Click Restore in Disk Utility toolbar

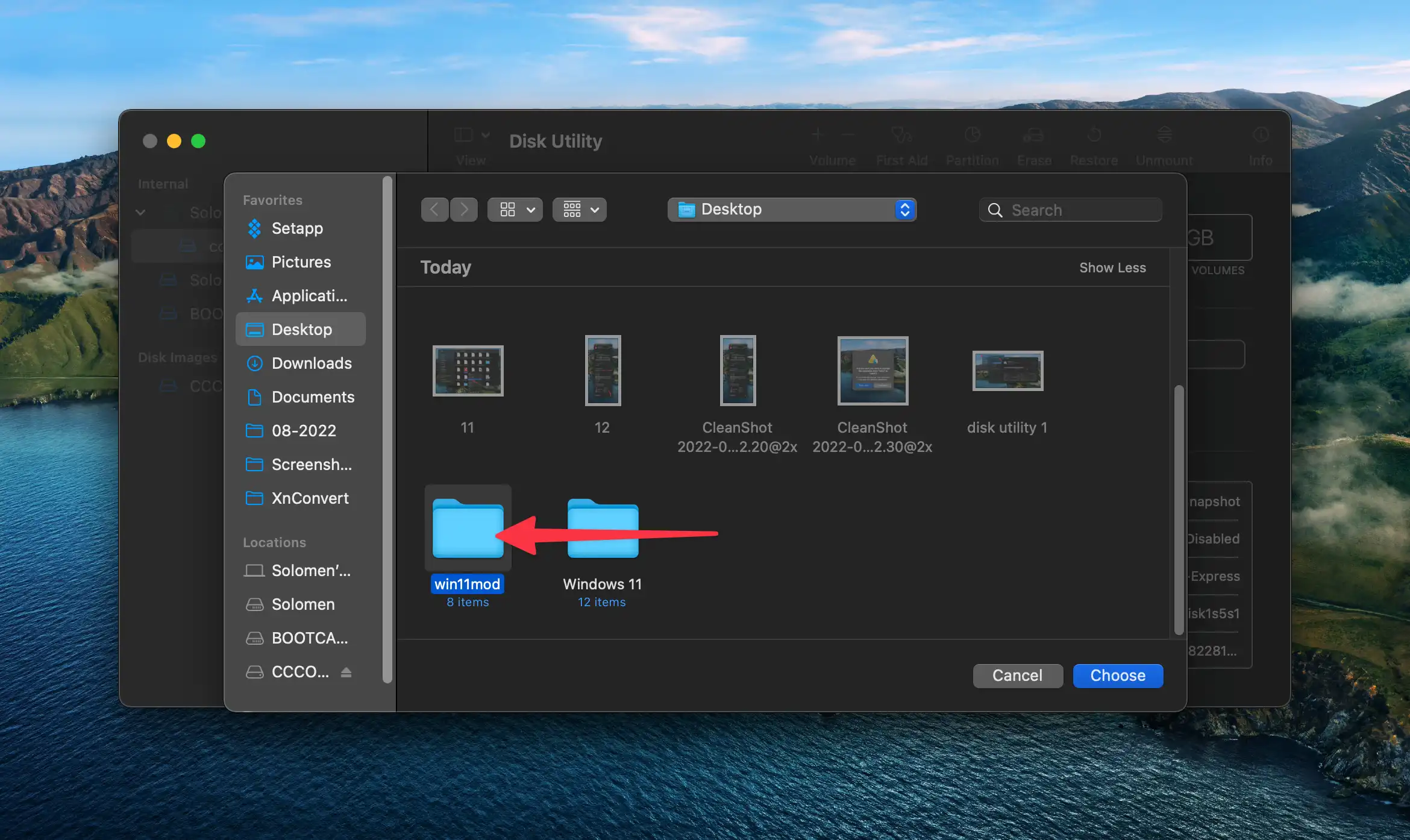coord(1094,145)
